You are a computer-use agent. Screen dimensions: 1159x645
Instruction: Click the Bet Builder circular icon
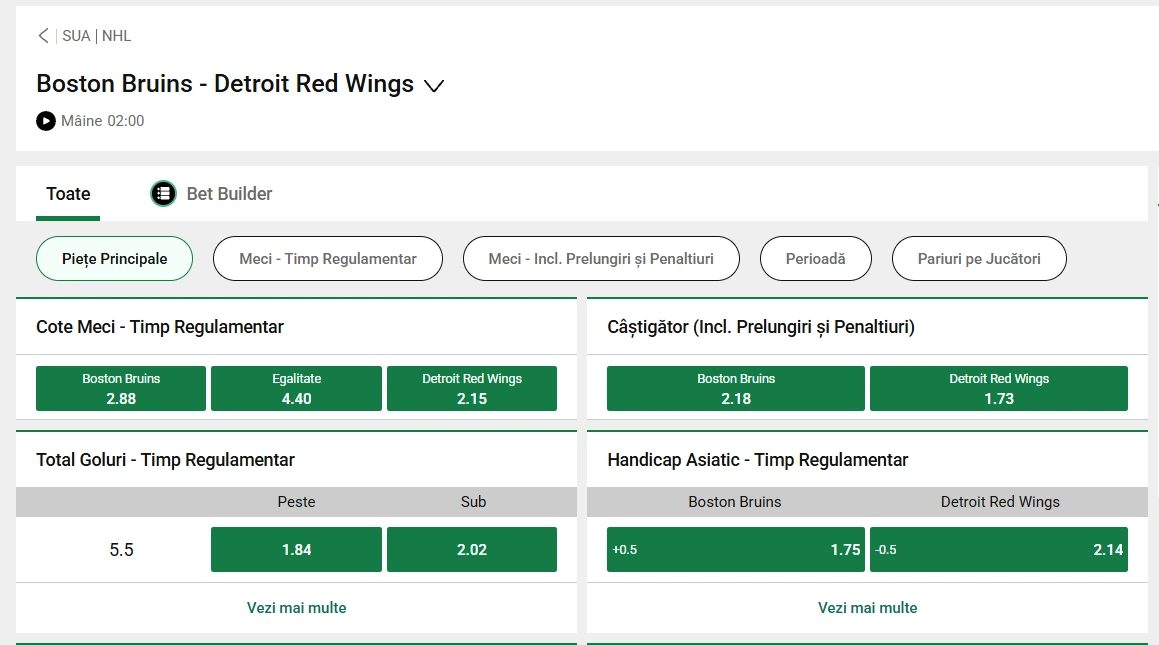163,193
